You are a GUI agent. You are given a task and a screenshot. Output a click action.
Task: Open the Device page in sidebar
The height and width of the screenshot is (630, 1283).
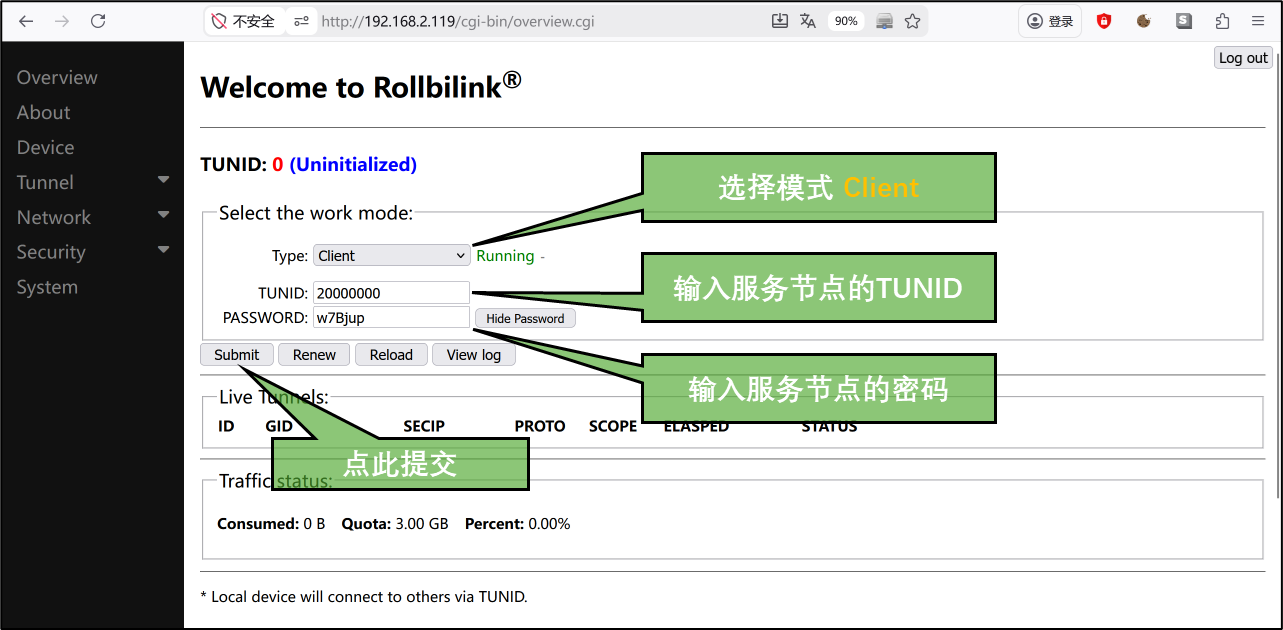45,147
